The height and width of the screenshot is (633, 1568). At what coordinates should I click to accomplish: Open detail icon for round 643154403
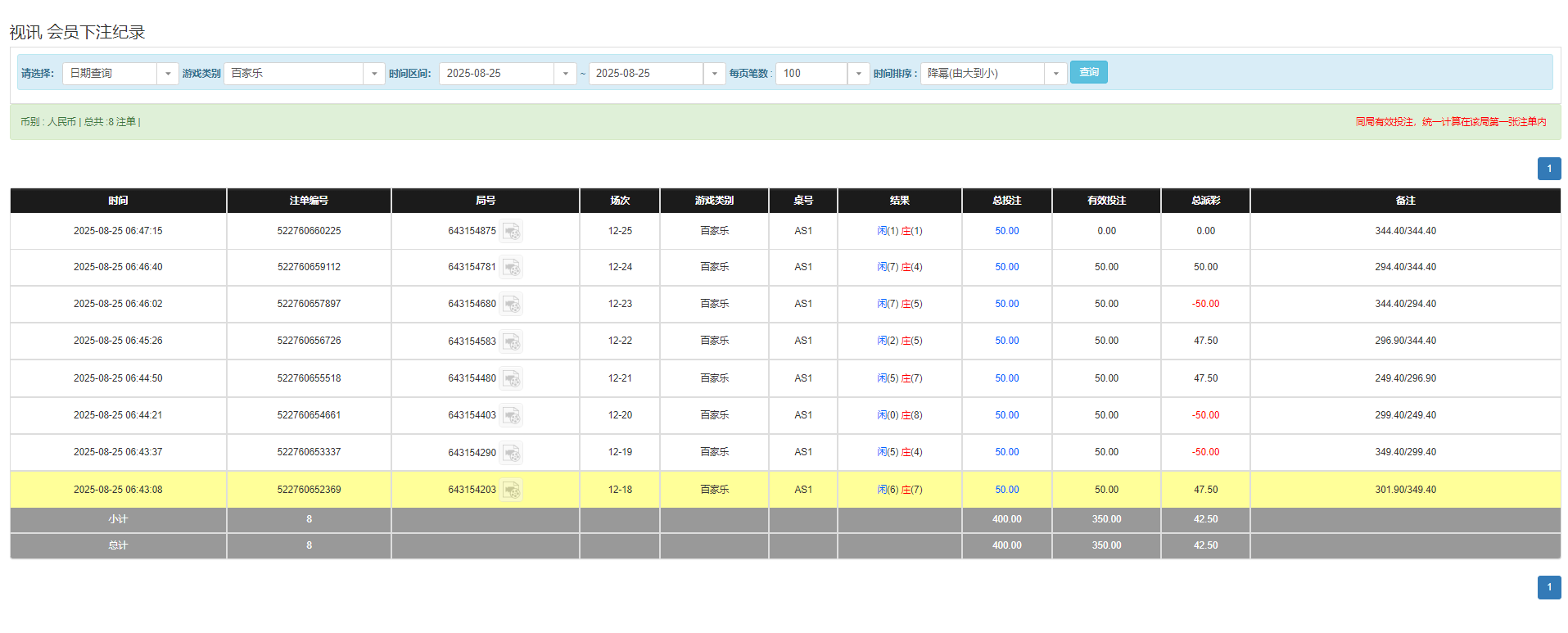coord(512,416)
